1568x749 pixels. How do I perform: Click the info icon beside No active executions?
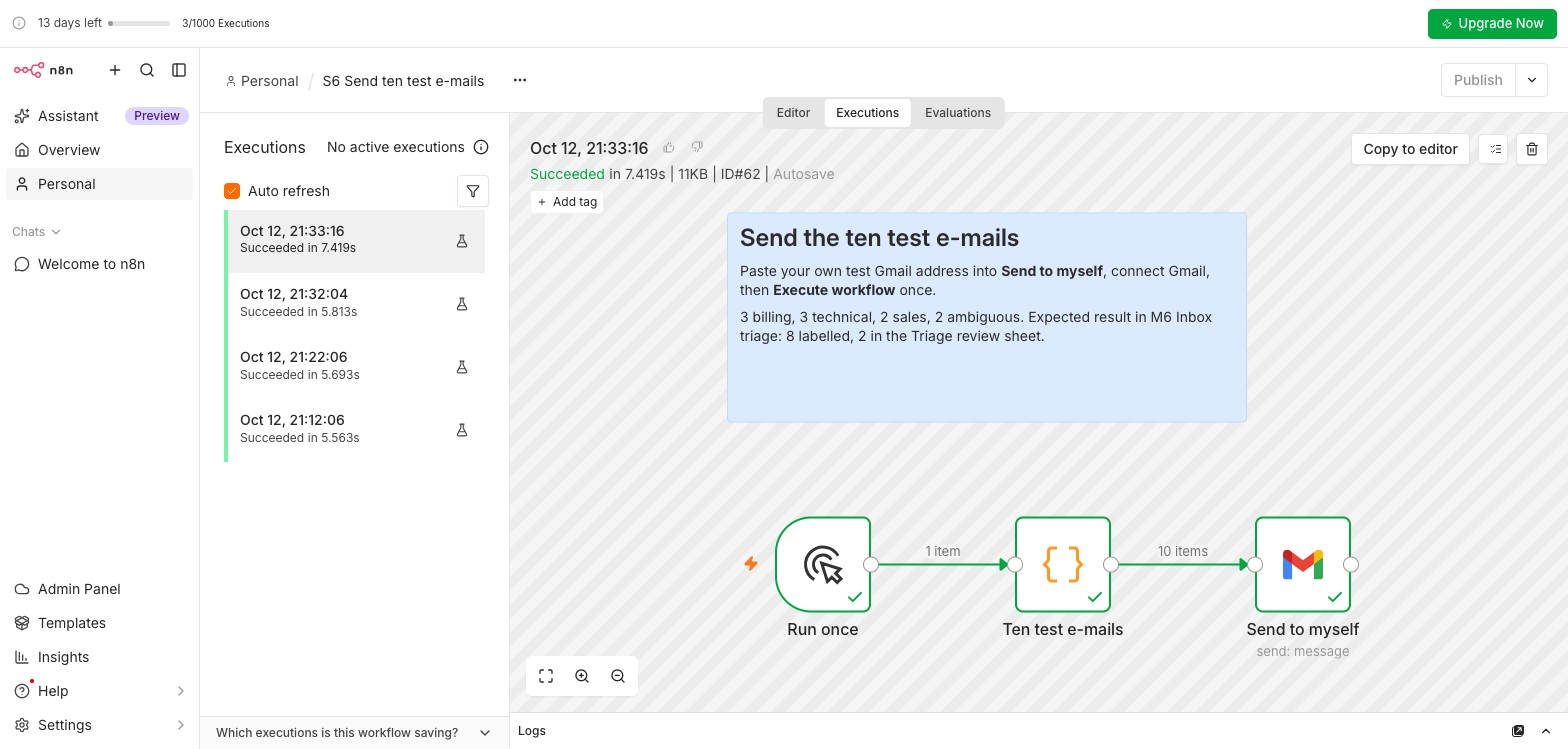tap(481, 147)
